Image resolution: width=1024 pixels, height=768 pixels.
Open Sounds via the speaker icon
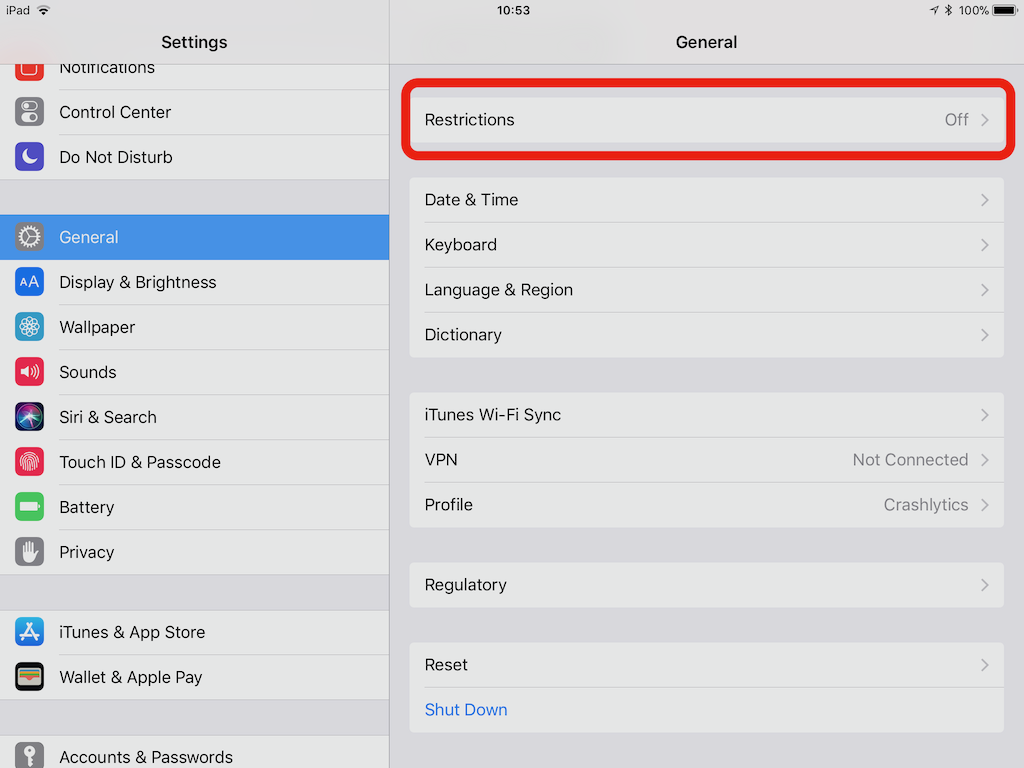coord(29,372)
